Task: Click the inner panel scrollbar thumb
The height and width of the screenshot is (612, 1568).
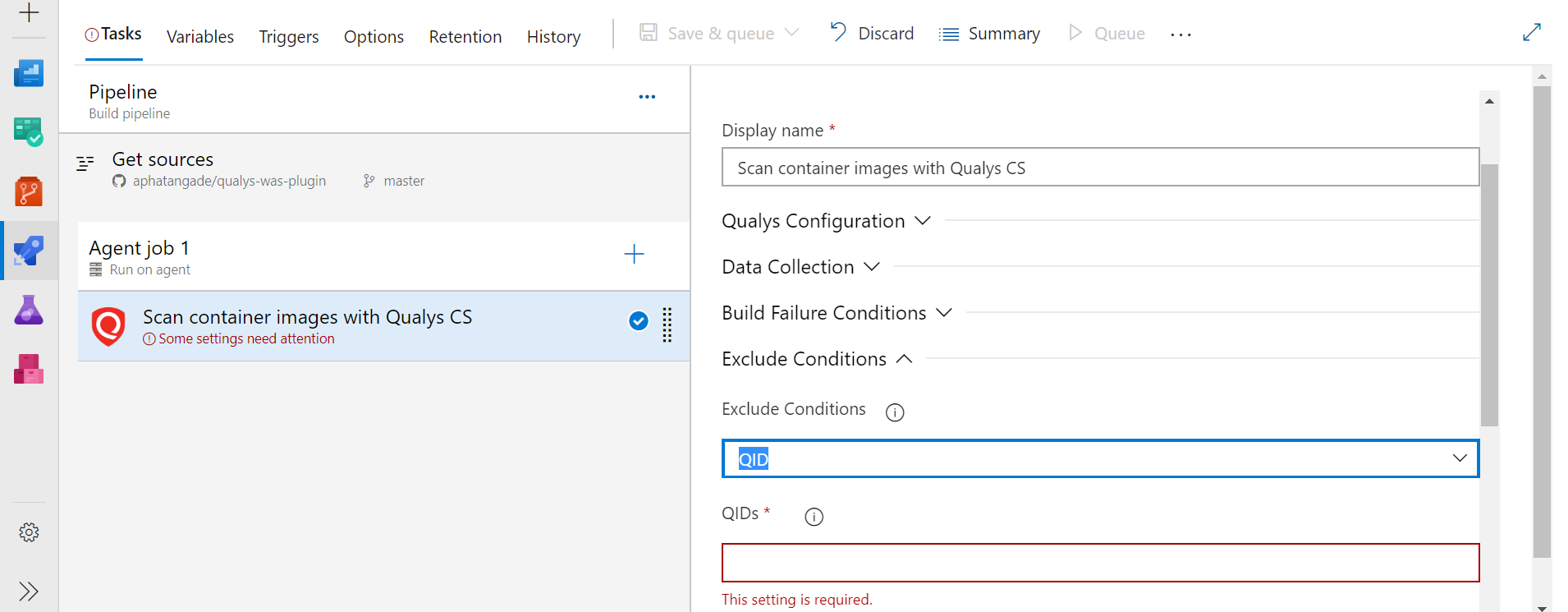Action: point(1489,295)
